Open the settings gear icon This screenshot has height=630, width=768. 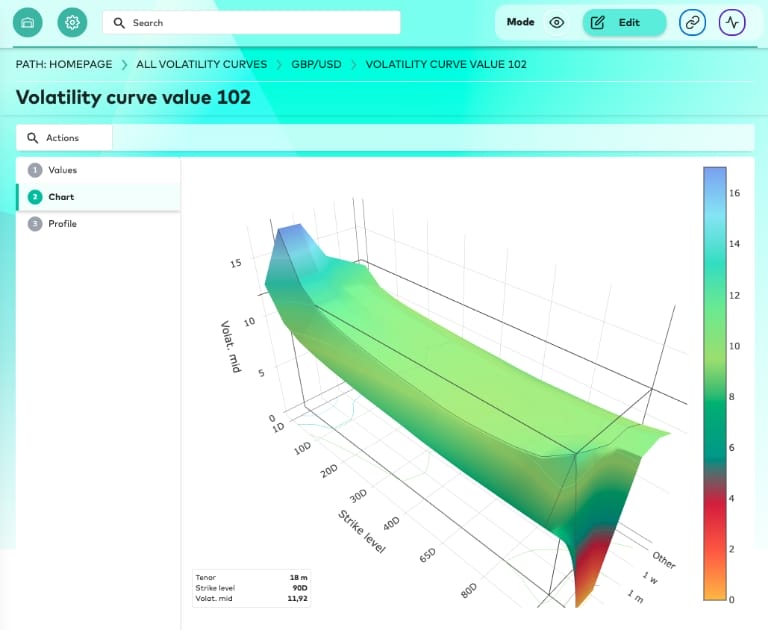coord(72,22)
